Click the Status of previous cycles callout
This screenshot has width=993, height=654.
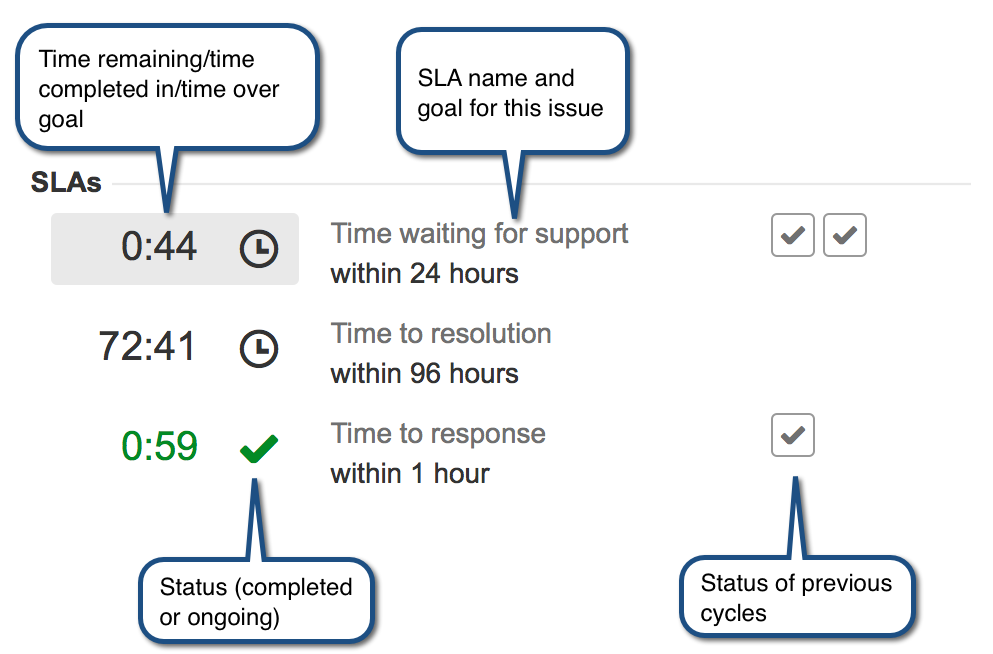[797, 597]
